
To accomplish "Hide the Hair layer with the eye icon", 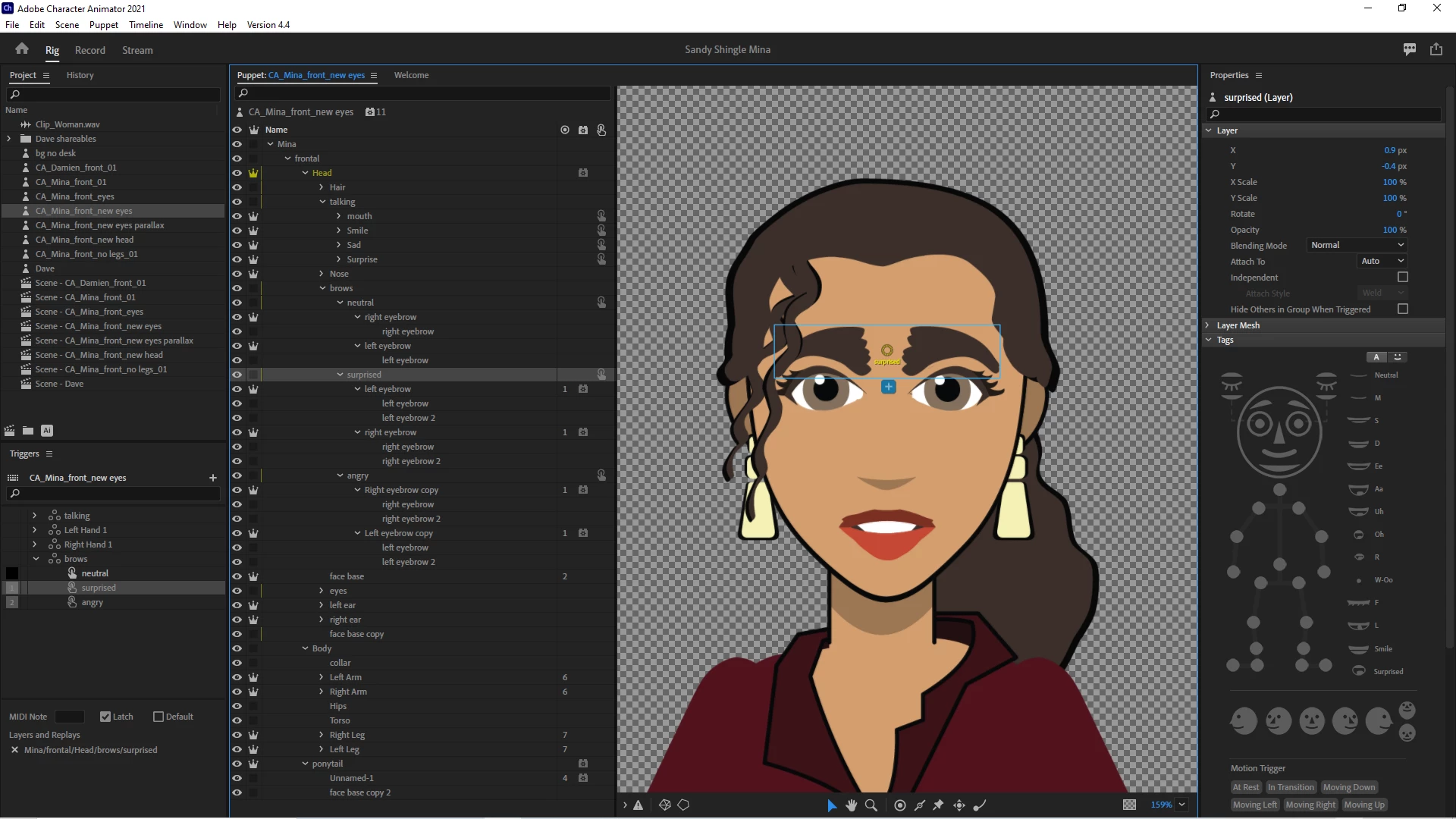I will [237, 187].
